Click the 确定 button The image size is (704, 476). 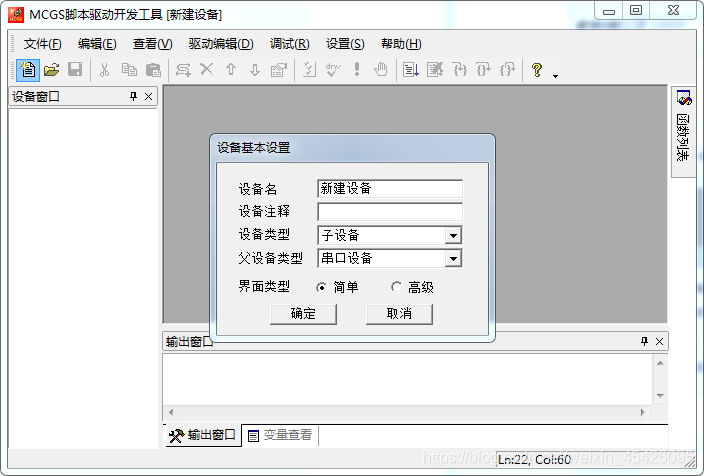click(x=303, y=313)
